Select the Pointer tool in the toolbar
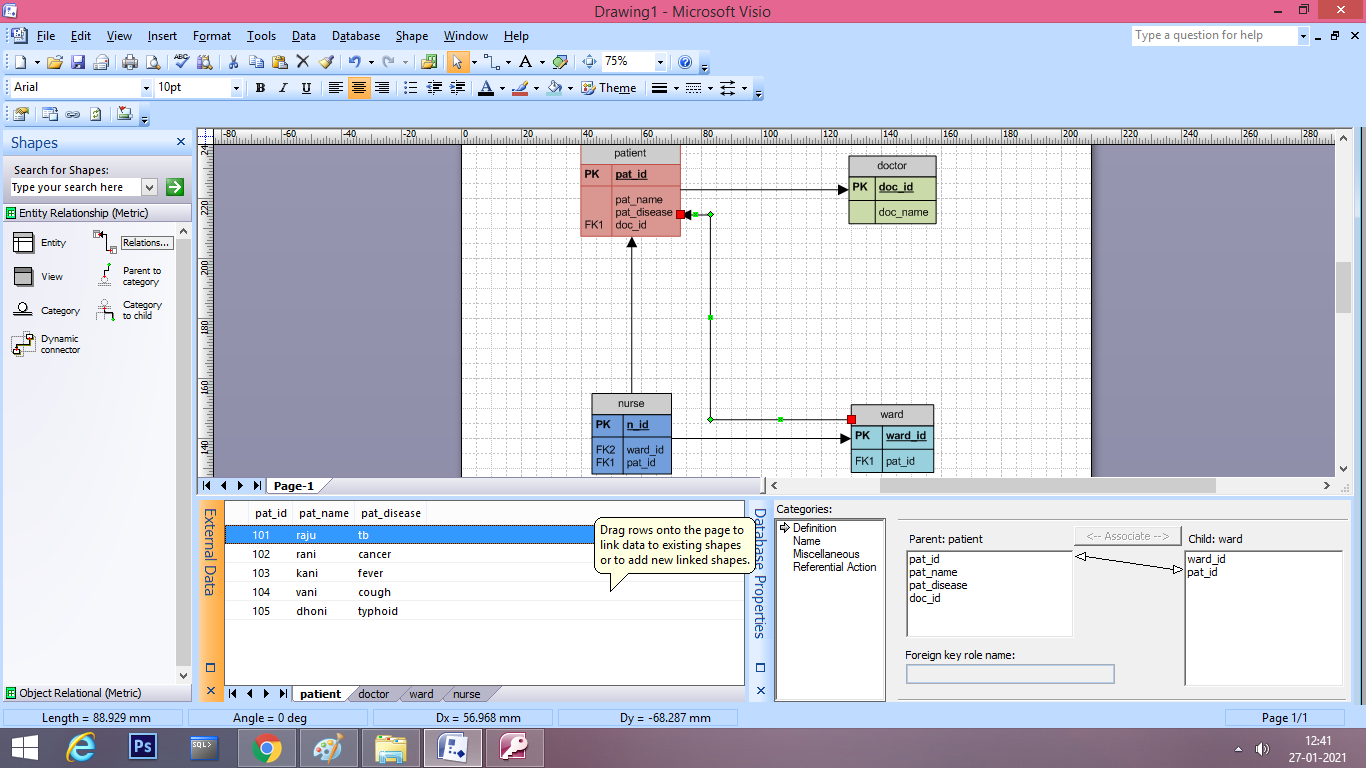The height and width of the screenshot is (768, 1366). click(459, 61)
